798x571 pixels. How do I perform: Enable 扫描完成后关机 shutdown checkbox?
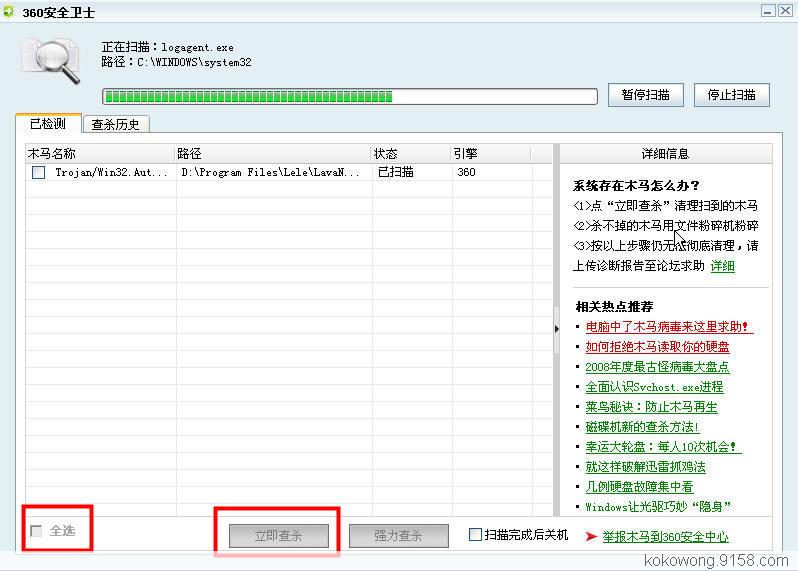coord(475,534)
